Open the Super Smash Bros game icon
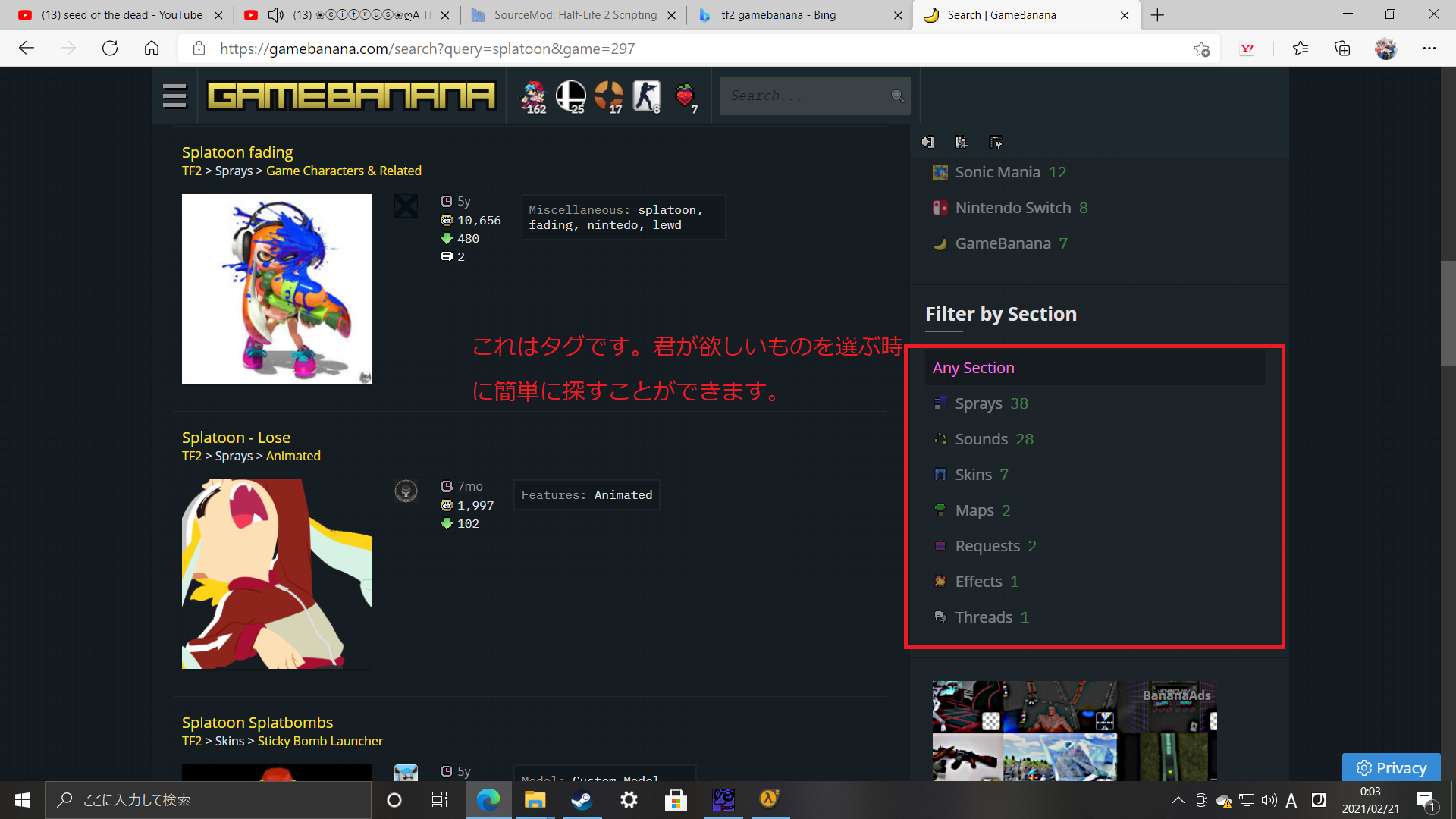 [x=570, y=96]
